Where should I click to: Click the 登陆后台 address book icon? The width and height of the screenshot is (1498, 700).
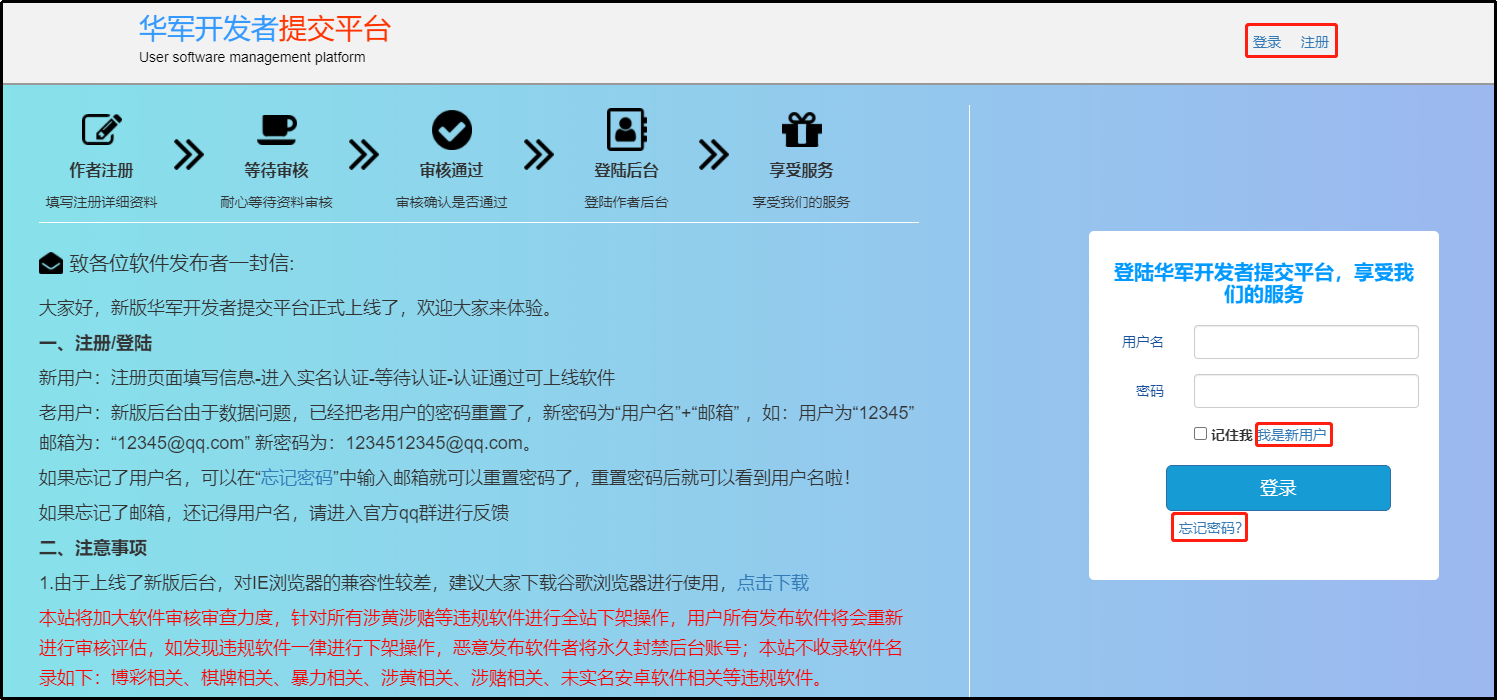click(627, 130)
